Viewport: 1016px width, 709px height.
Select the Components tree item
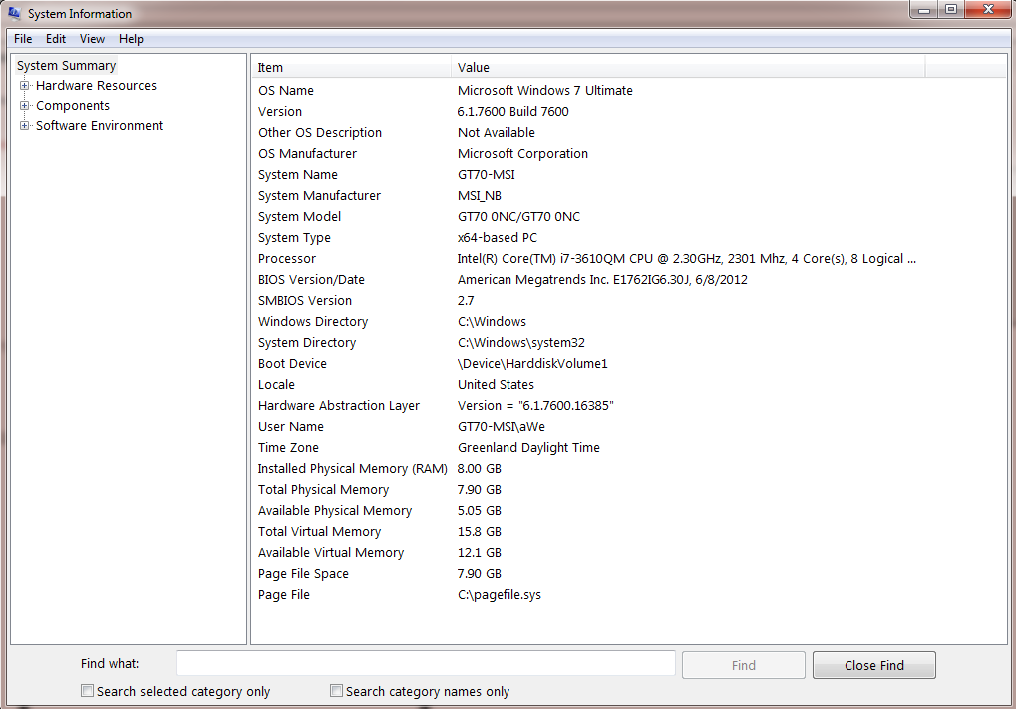73,106
